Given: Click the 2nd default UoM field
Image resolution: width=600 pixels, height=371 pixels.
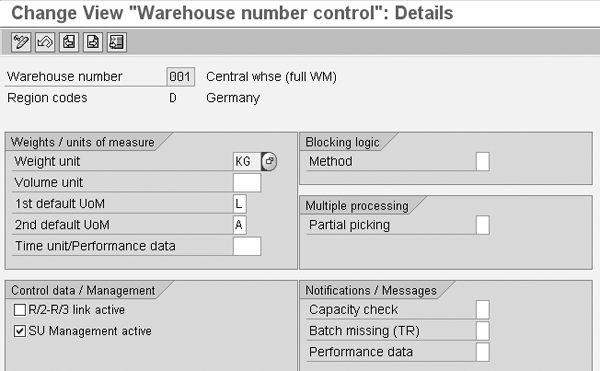Looking at the screenshot, I should (240, 225).
